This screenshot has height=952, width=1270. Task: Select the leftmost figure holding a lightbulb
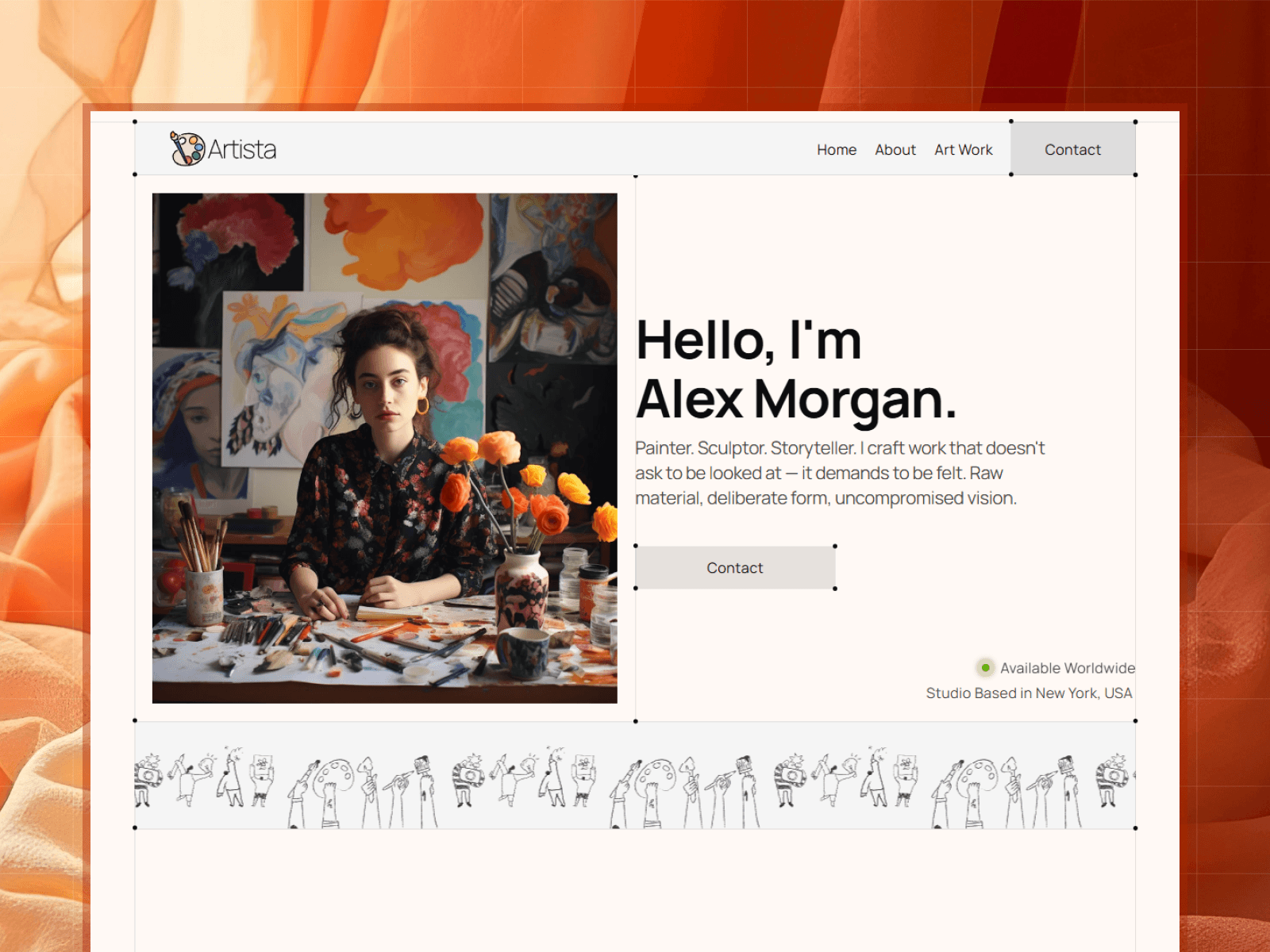click(x=191, y=779)
